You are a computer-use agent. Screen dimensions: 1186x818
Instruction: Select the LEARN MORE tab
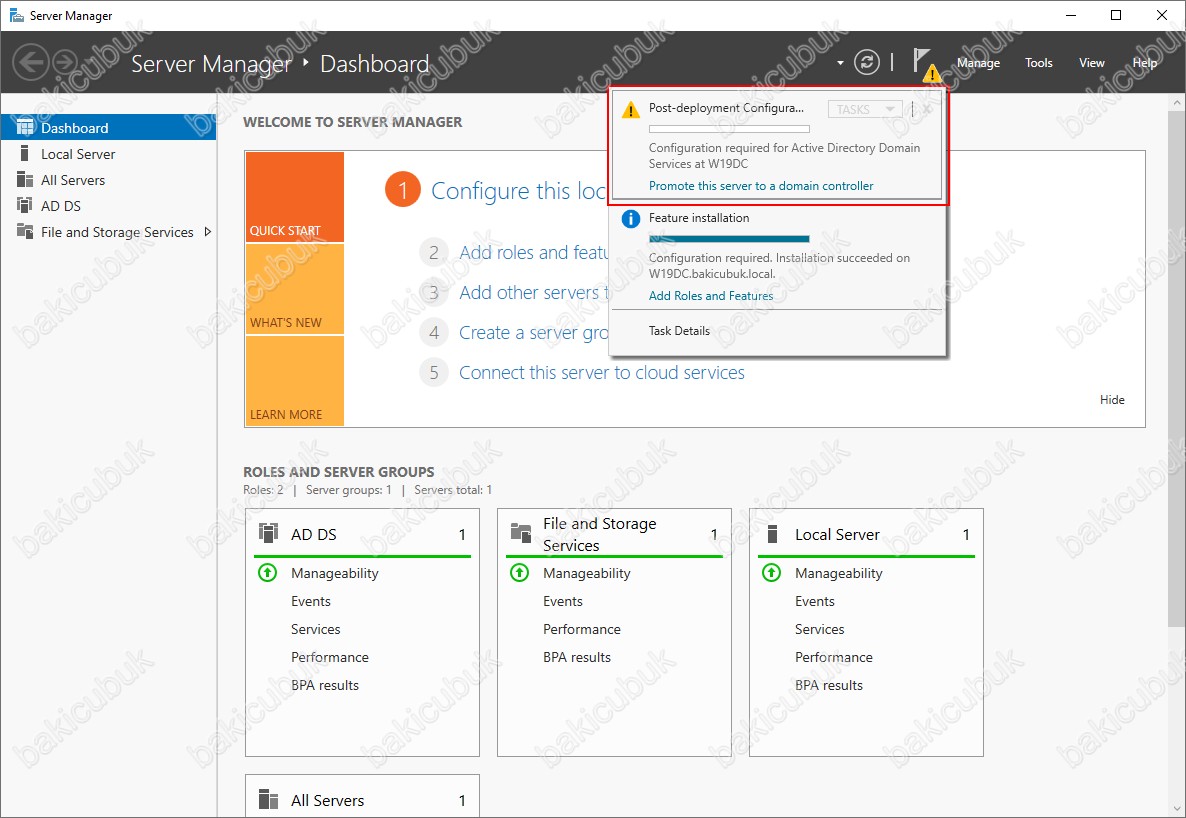(295, 381)
